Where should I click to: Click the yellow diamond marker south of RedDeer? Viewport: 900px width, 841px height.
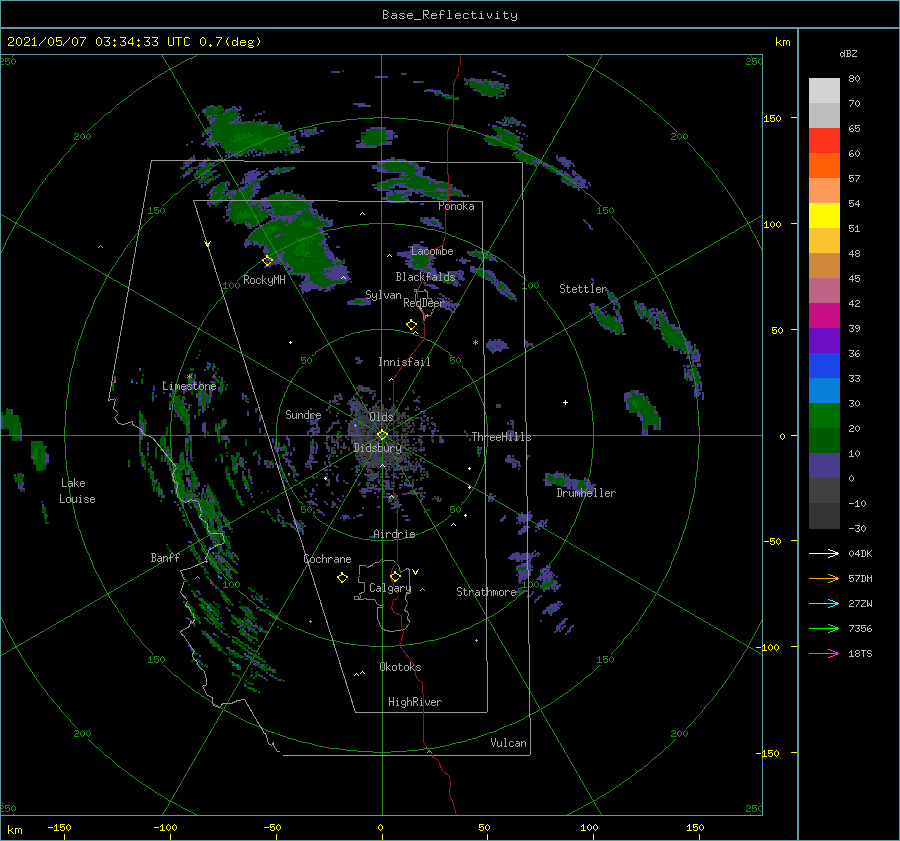click(x=412, y=325)
